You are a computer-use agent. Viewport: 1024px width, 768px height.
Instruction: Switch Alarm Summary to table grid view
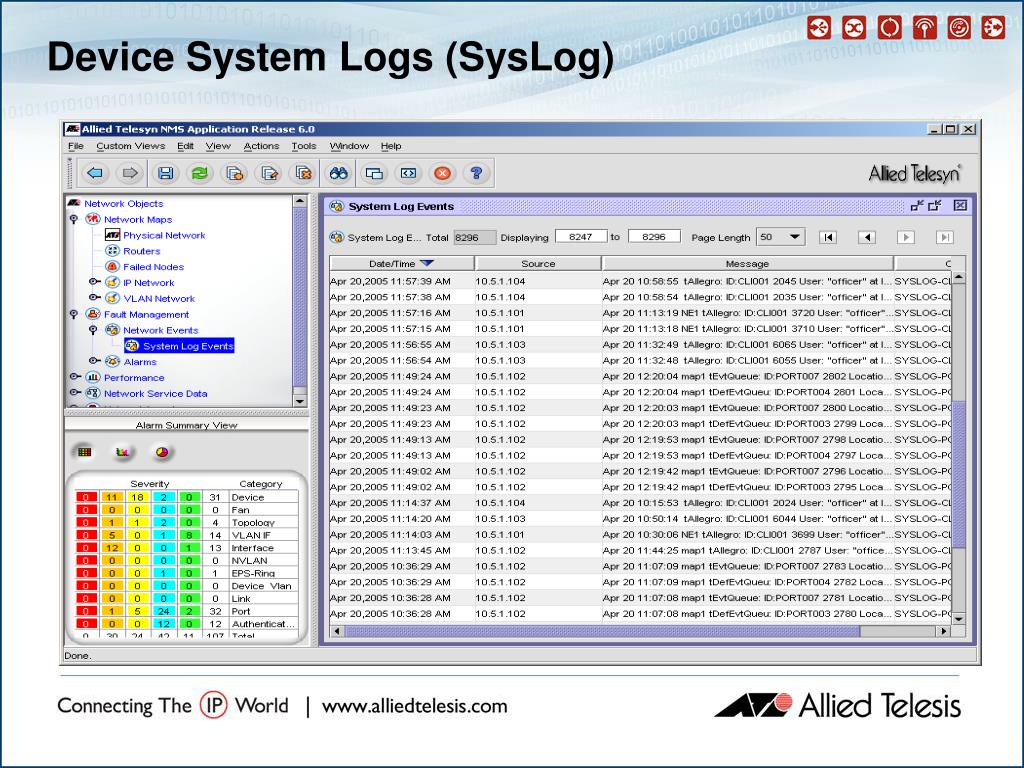85,452
